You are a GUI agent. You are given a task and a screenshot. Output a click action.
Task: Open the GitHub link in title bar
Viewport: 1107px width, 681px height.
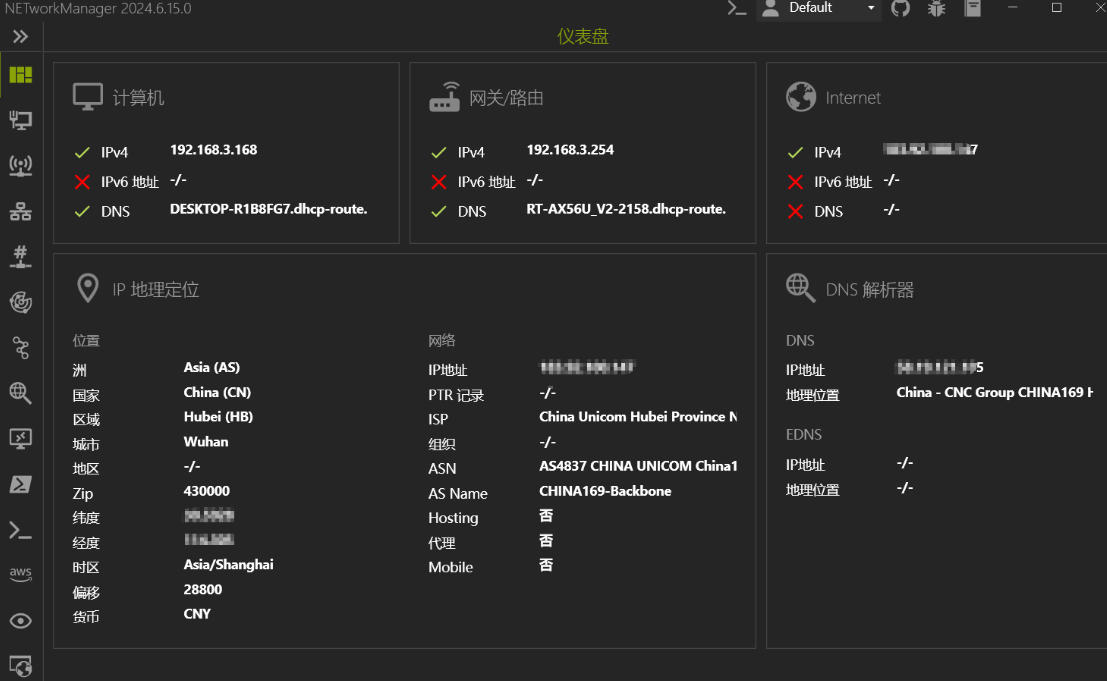(x=901, y=9)
